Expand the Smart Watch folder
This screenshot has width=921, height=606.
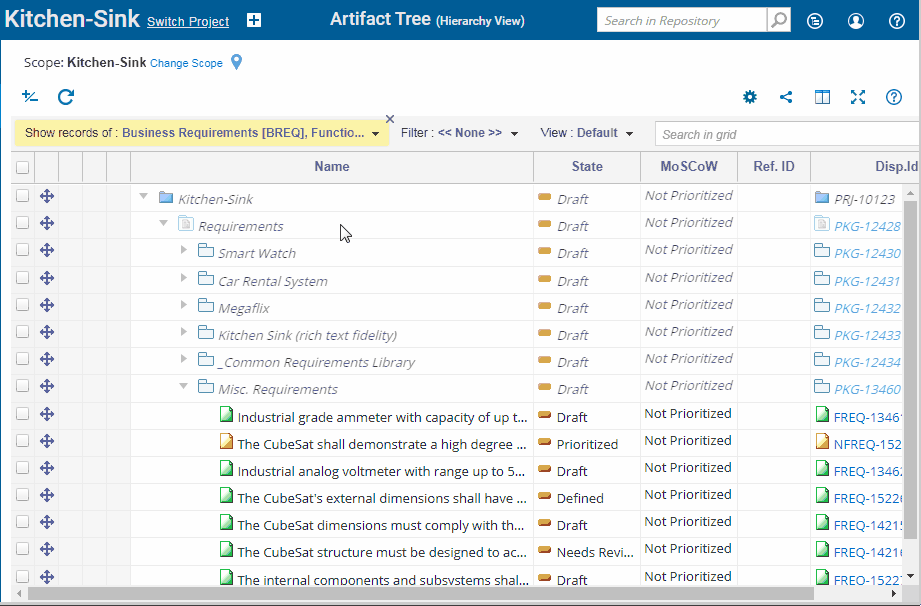(184, 250)
